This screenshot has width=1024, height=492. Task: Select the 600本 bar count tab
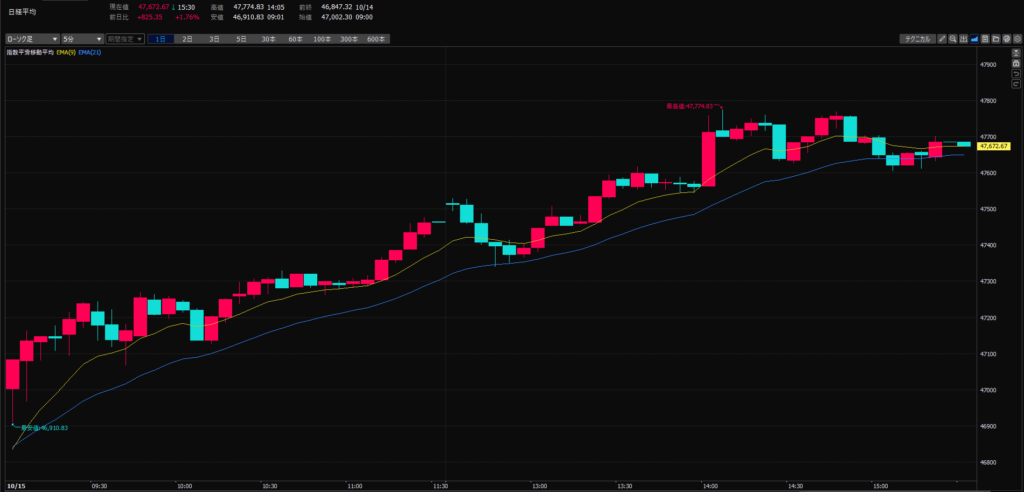click(x=376, y=39)
